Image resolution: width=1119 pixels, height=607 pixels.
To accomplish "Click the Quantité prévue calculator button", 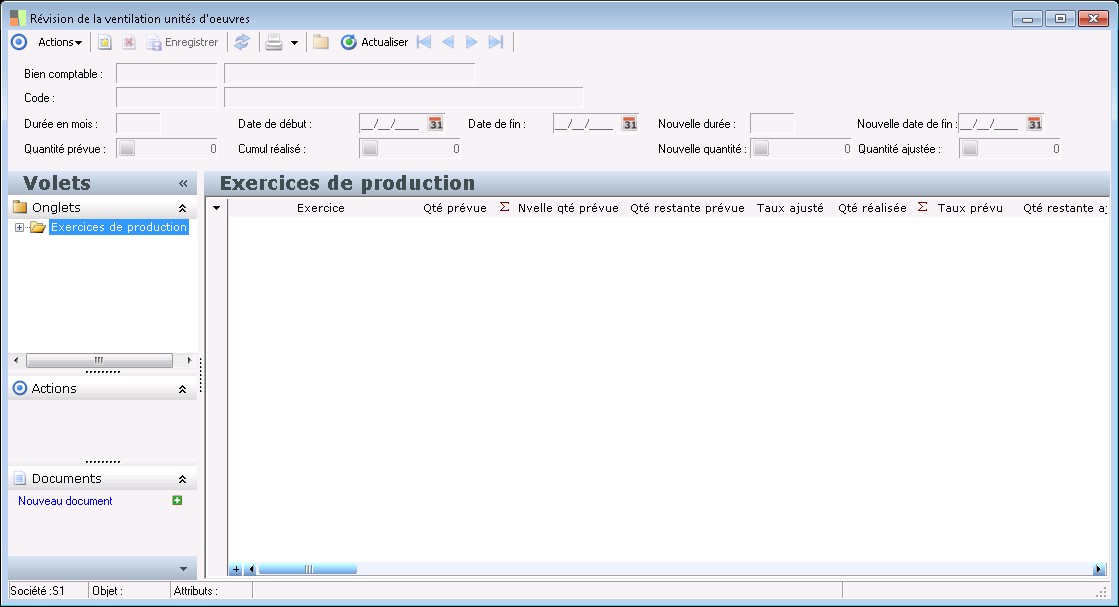I will click(x=127, y=148).
